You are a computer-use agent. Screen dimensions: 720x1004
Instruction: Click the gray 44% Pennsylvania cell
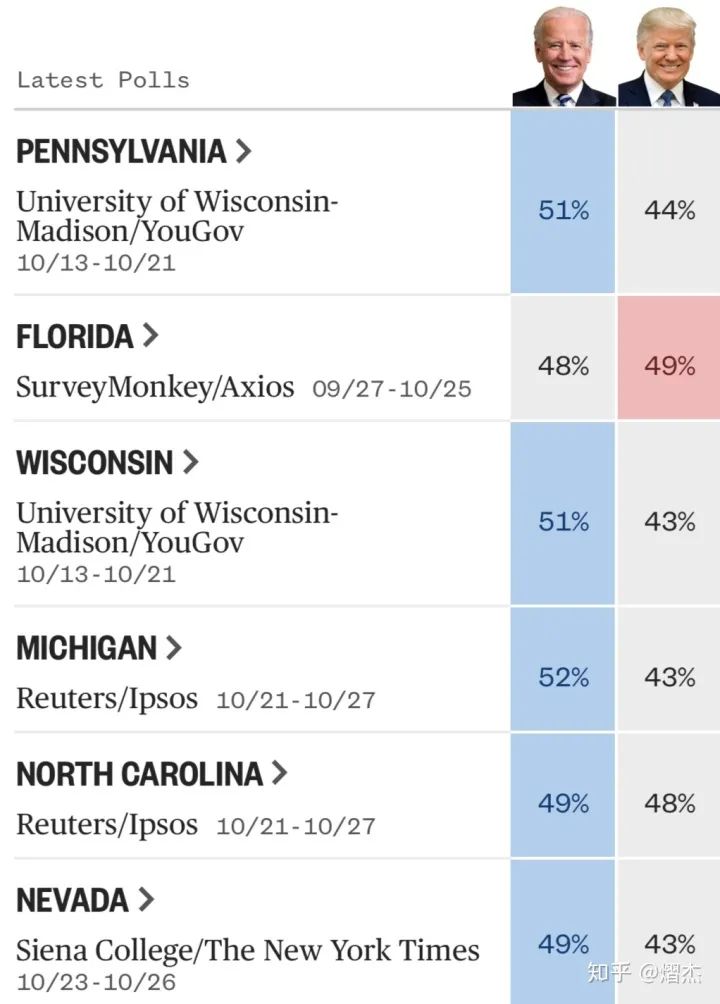point(669,210)
